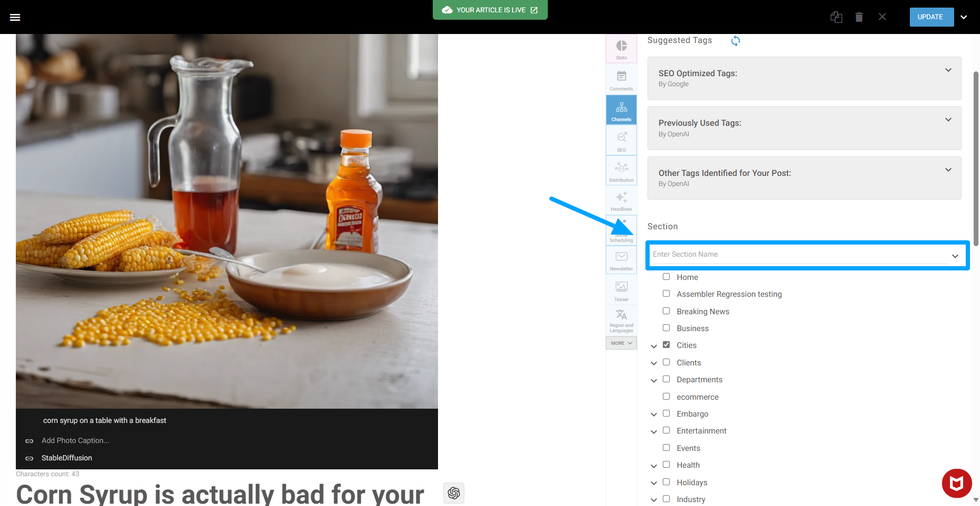Open the dropdown arrow next to Update
The image size is (980, 506).
[964, 17]
